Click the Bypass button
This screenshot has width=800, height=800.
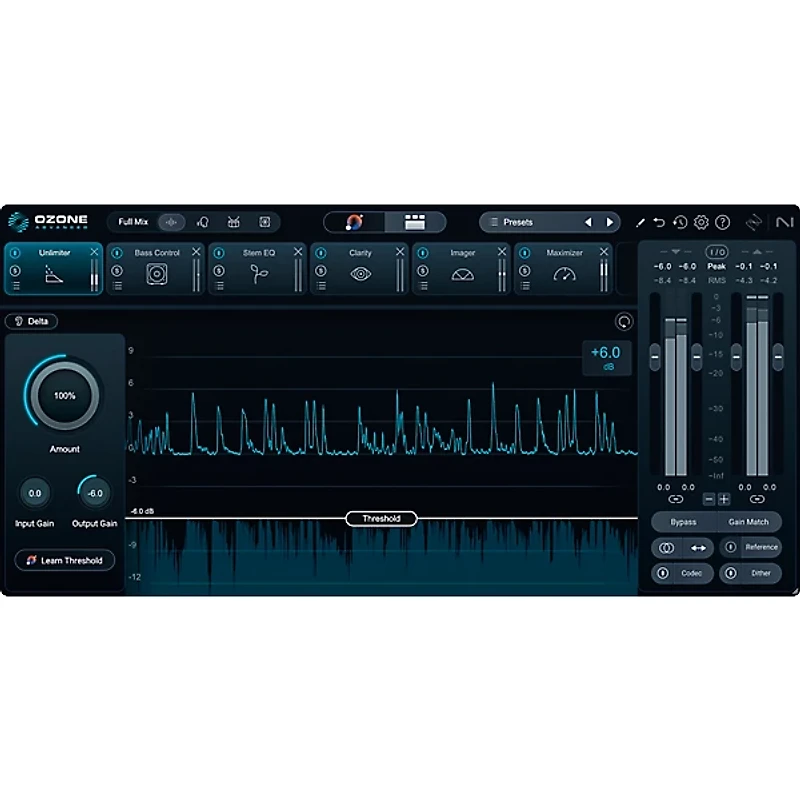[x=682, y=521]
